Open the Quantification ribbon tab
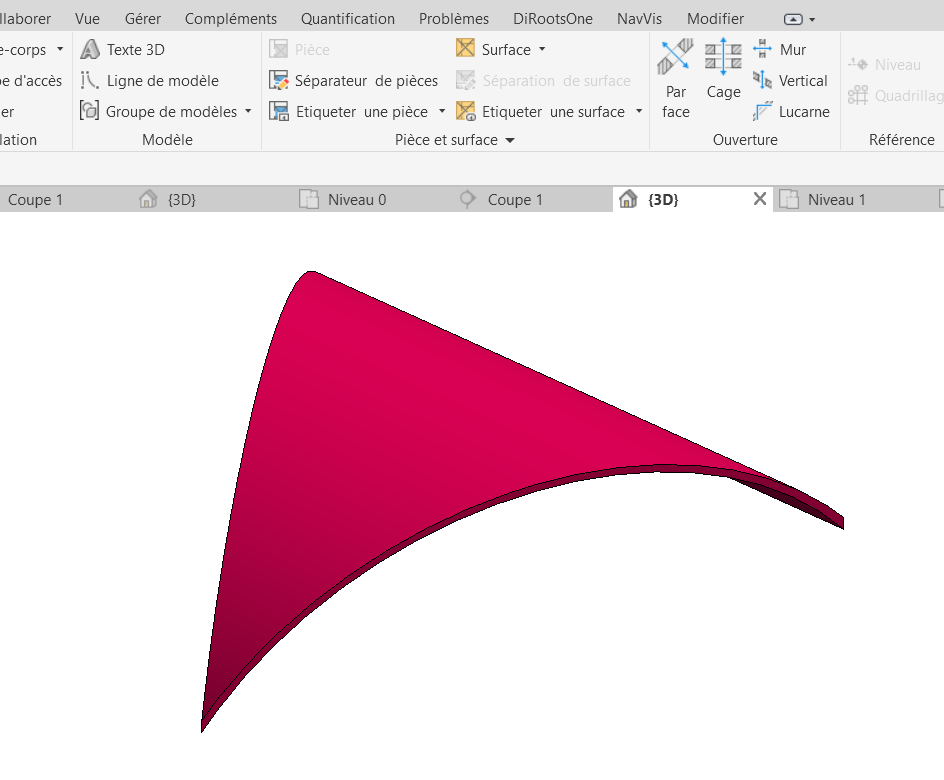944x780 pixels. [347, 18]
